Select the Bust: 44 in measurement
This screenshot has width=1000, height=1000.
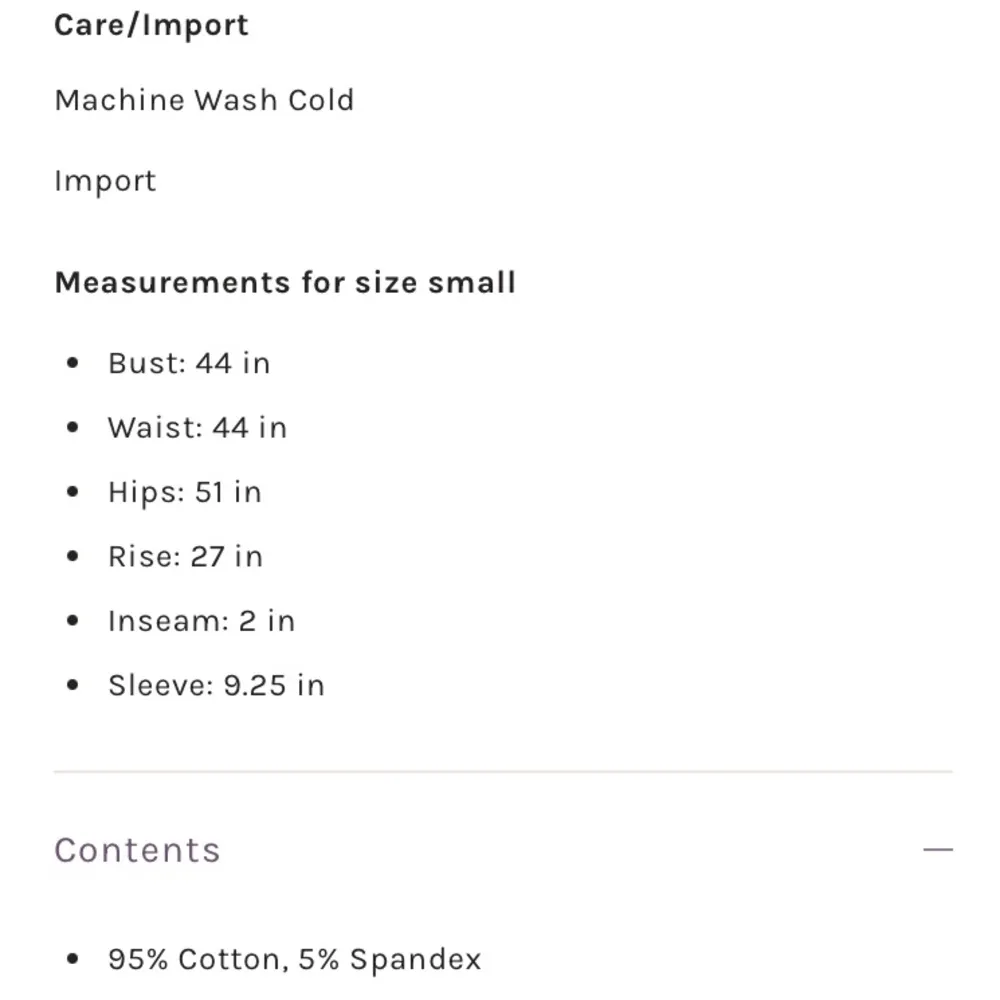coord(189,363)
